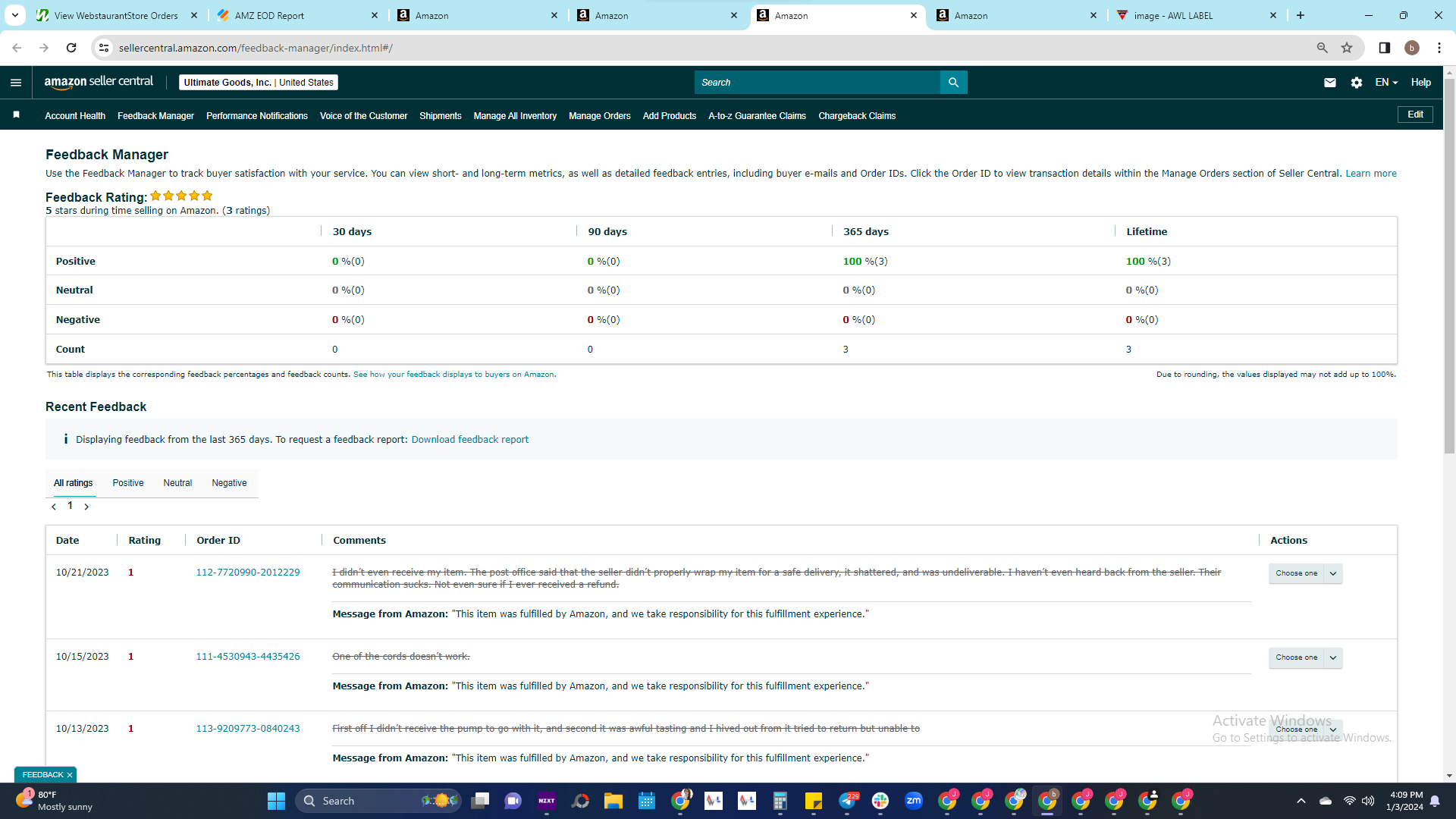The image size is (1456, 819).
Task: Switch to image - AWL LABEL tab
Action: tap(1196, 15)
